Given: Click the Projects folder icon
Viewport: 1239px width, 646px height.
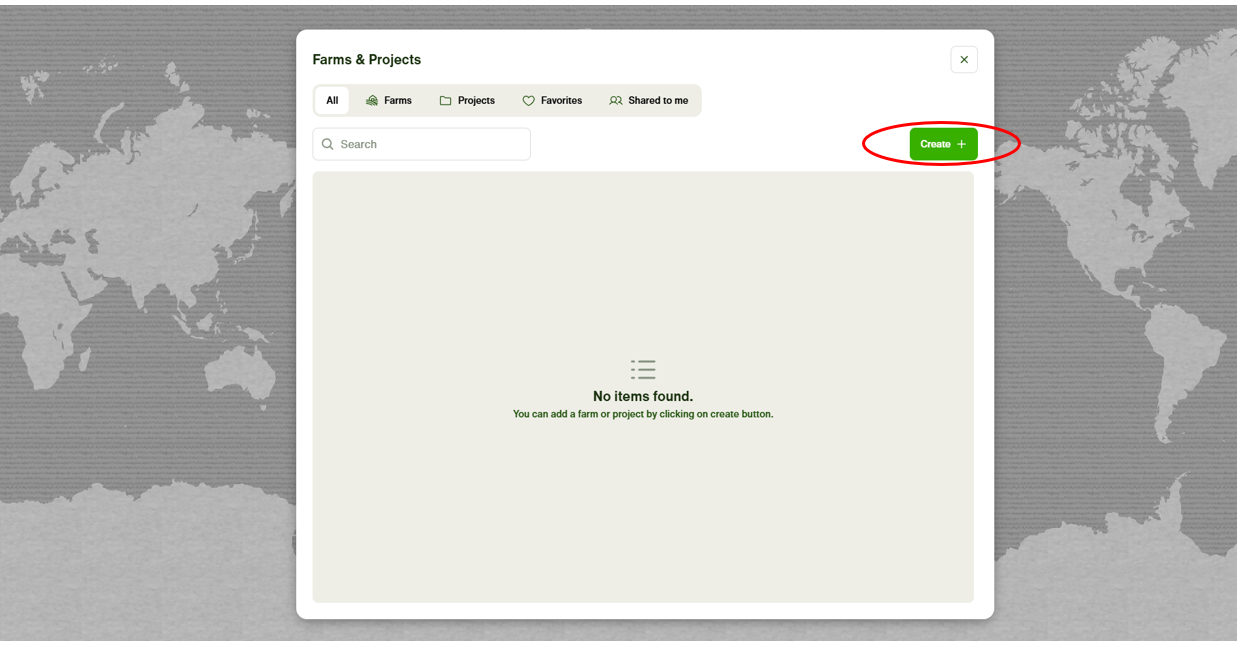Looking at the screenshot, I should [446, 101].
